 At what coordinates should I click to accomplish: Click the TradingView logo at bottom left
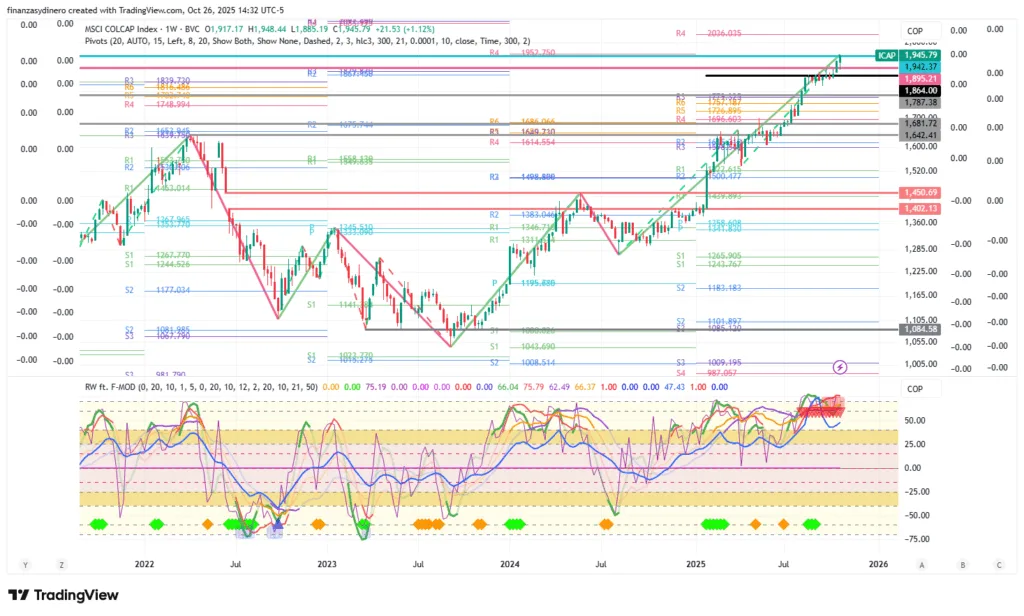62,595
